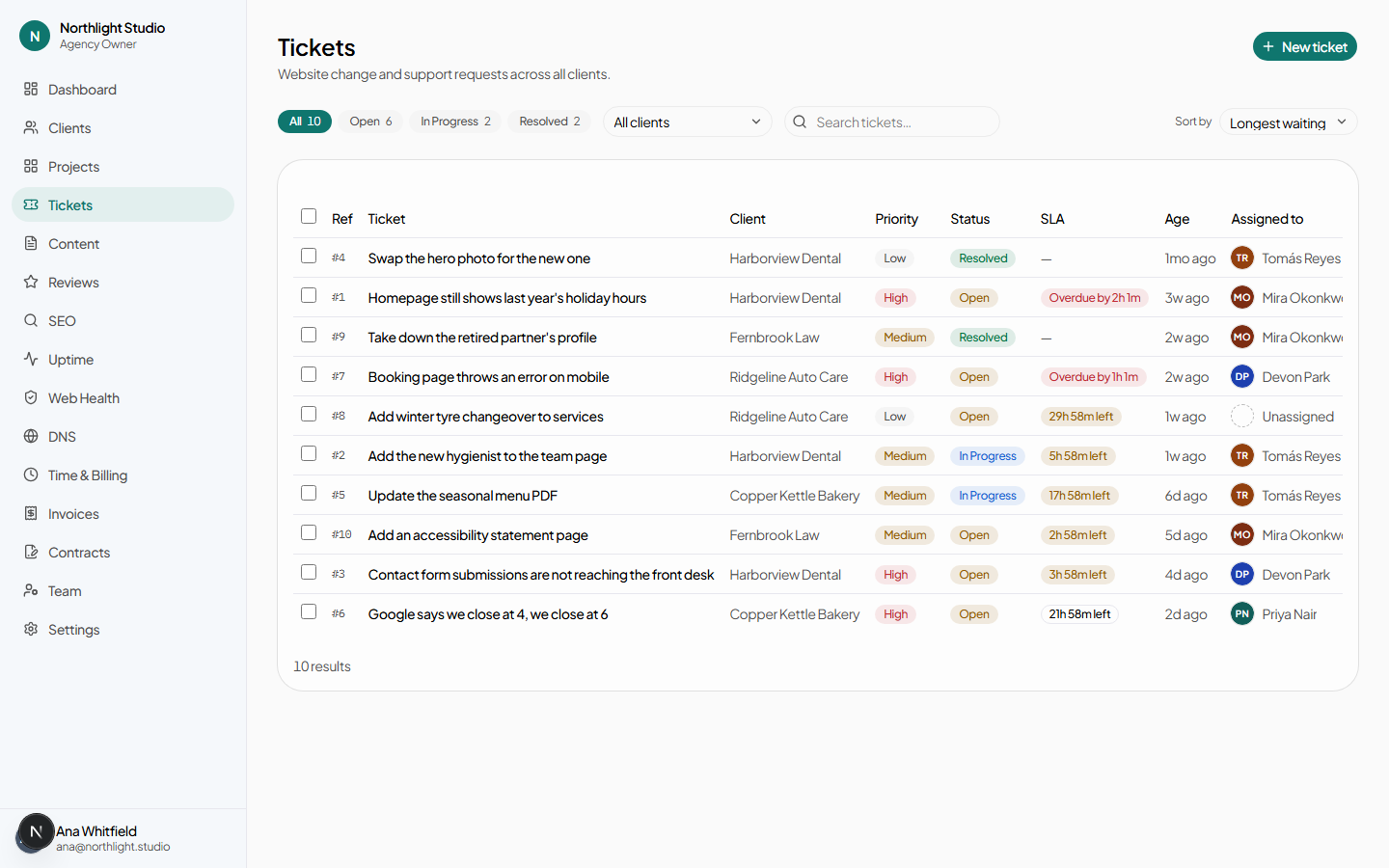Open Dashboard via its sidebar icon
Screen dimensions: 1389x868
point(31,89)
